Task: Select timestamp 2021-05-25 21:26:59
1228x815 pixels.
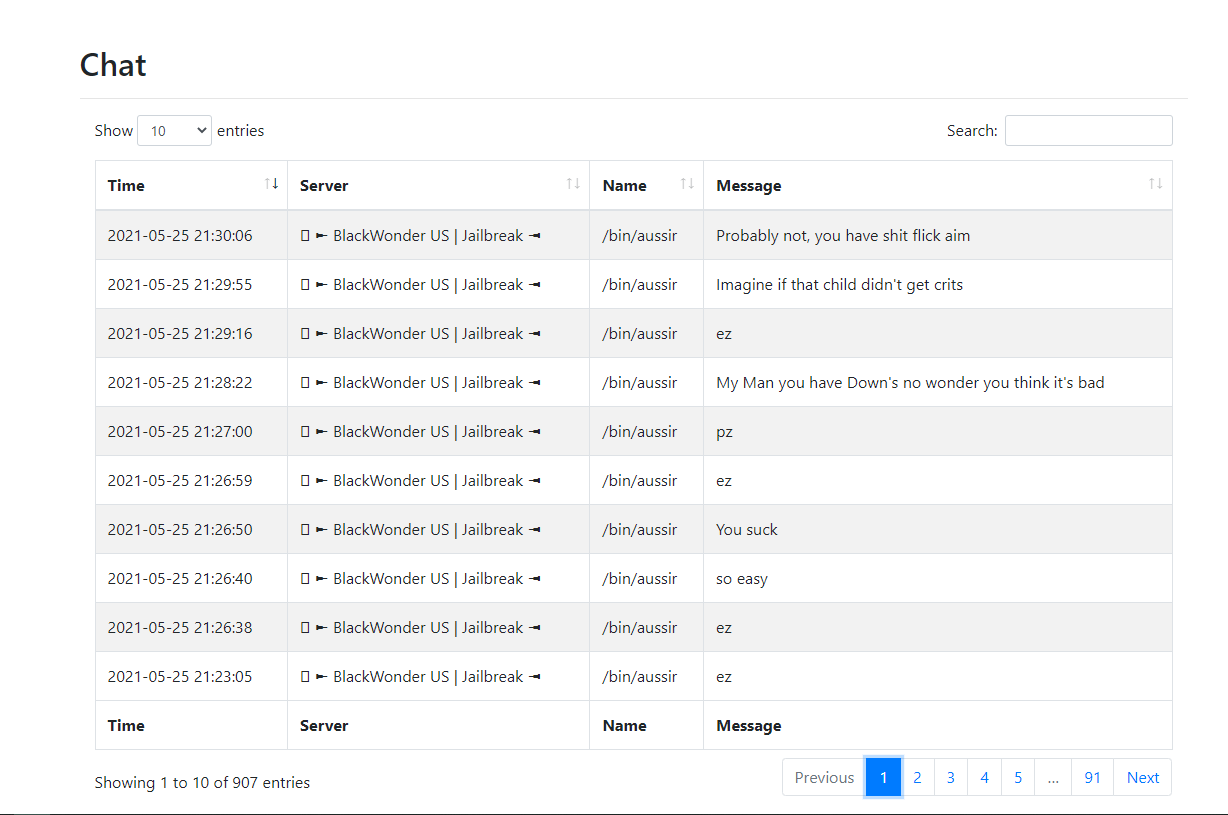Action: pos(180,481)
